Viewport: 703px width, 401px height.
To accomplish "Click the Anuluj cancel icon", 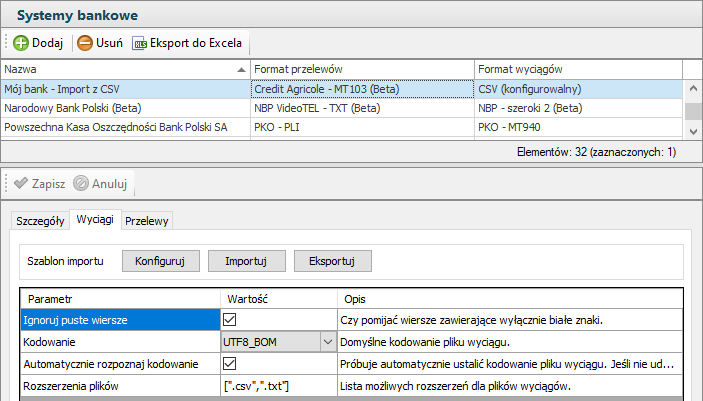I will (81, 184).
